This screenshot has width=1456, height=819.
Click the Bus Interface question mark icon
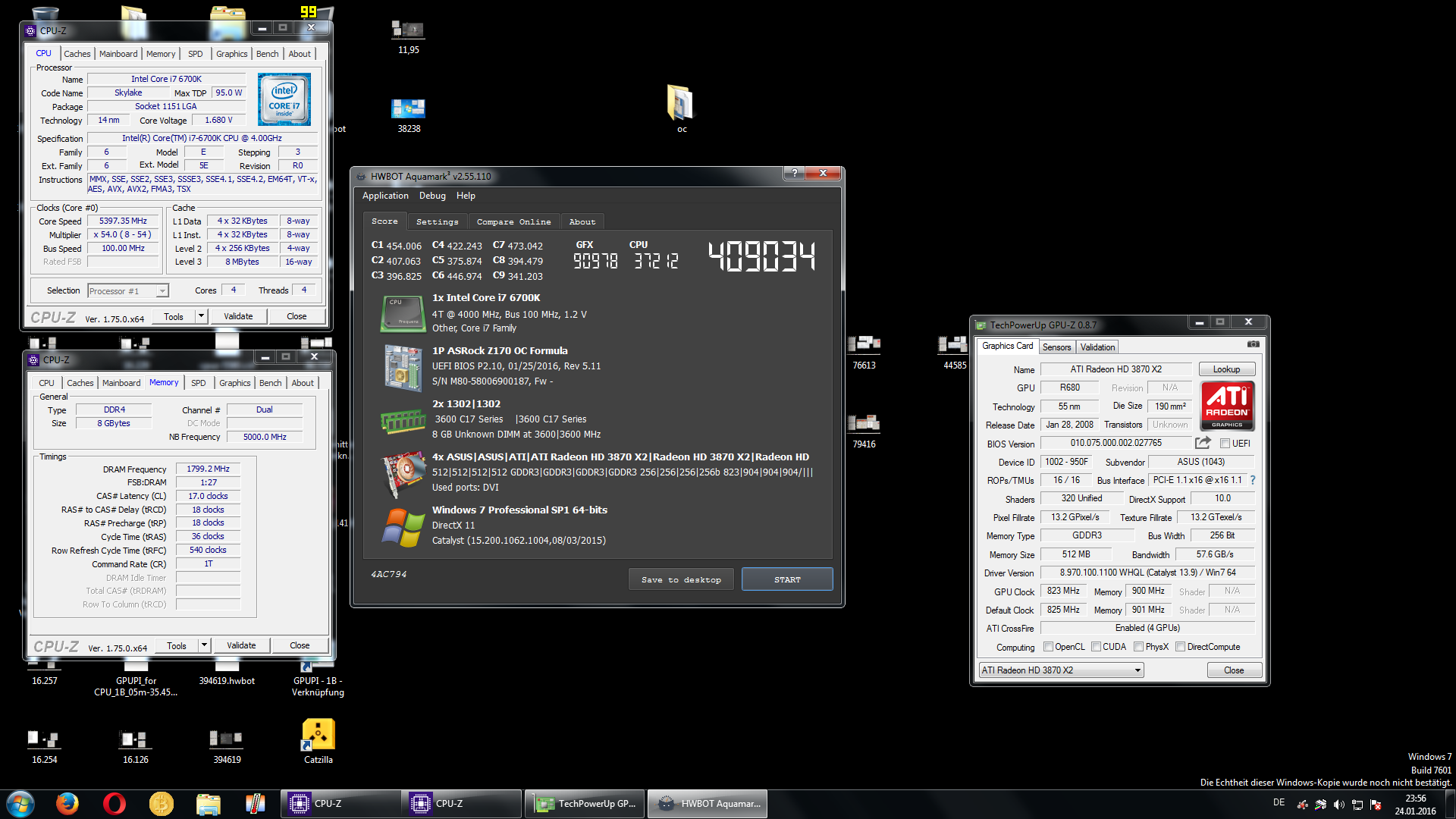click(1253, 480)
